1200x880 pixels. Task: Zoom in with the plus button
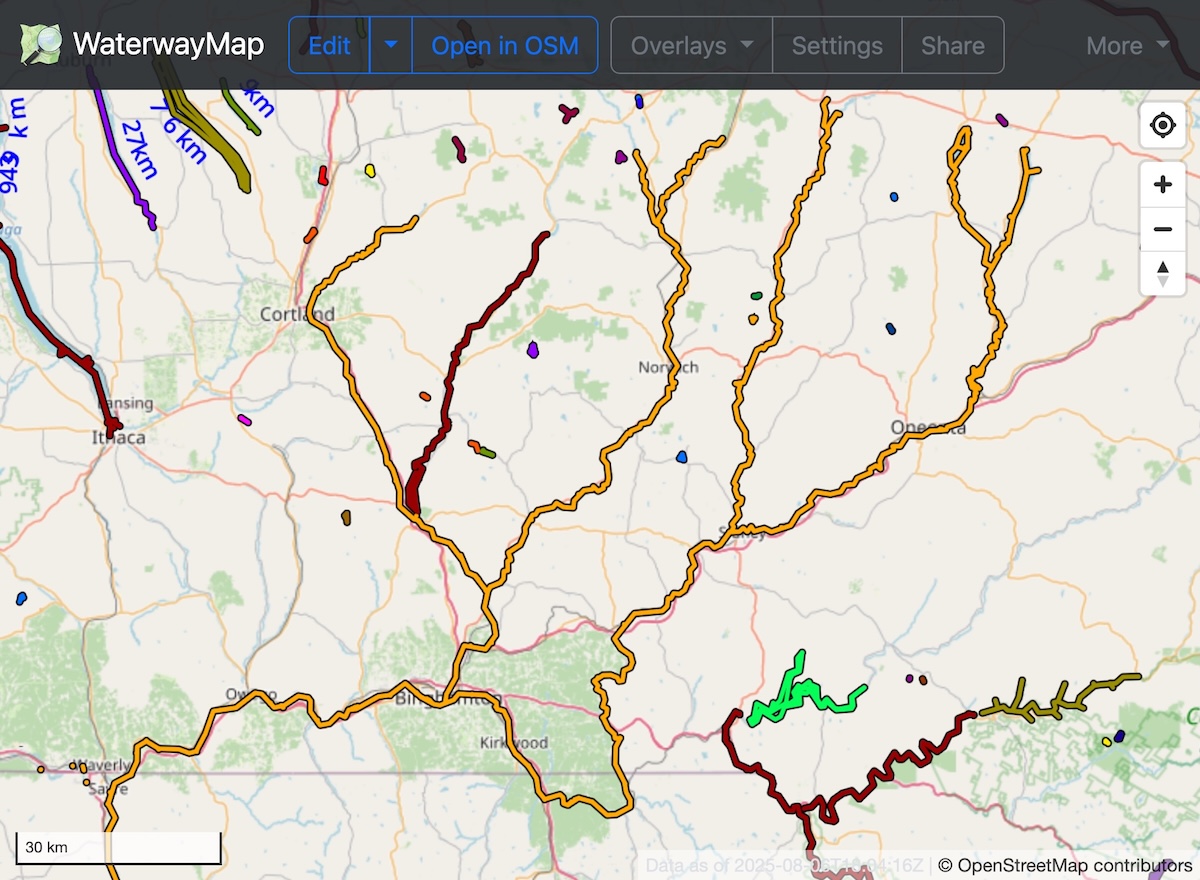pyautogui.click(x=1163, y=185)
